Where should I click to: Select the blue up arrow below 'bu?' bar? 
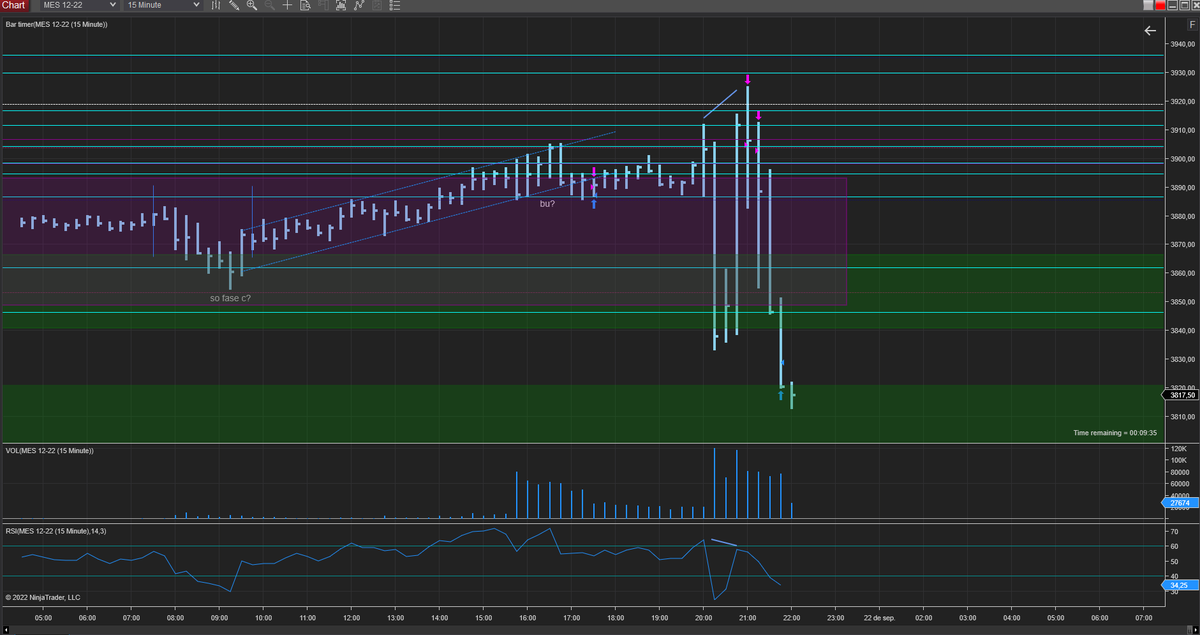point(594,204)
